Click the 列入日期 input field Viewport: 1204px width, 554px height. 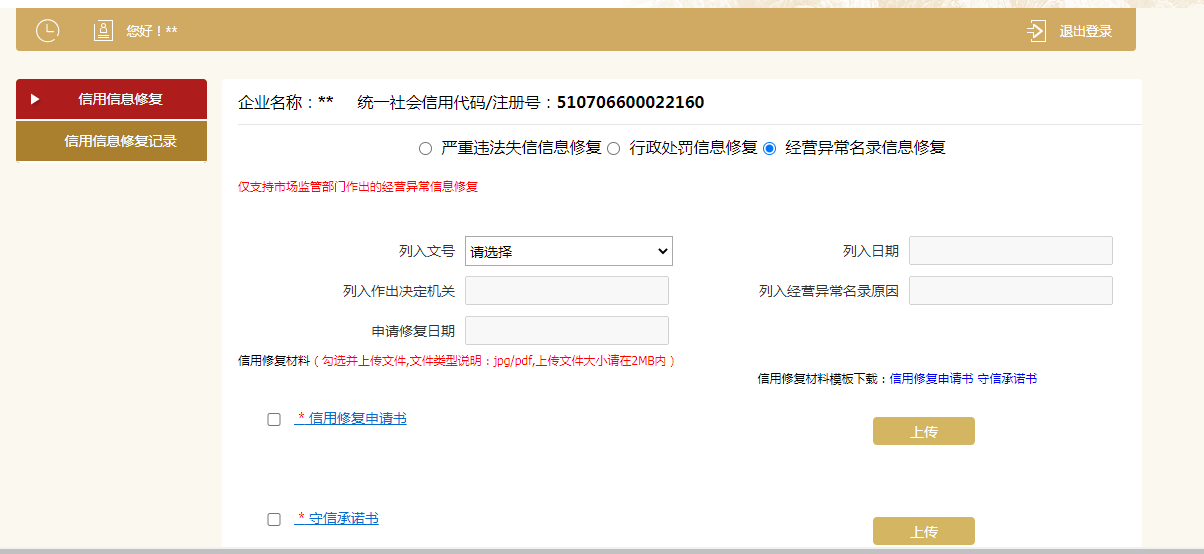(1010, 251)
